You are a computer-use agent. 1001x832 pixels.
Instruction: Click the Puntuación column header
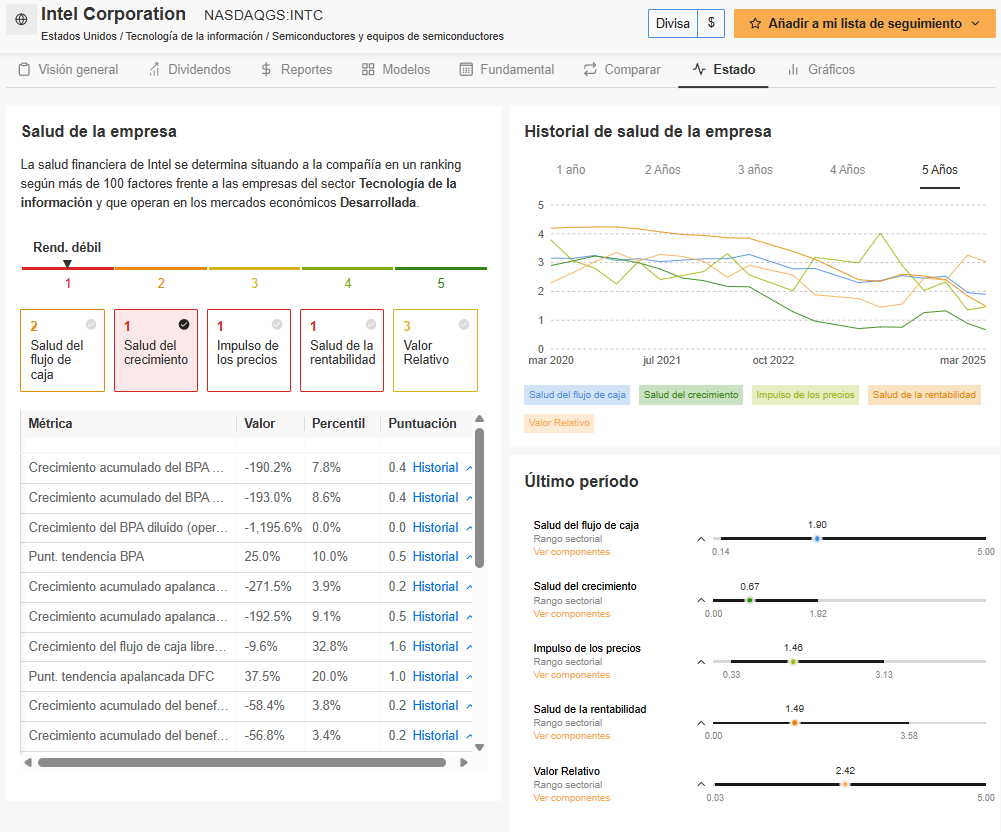[423, 423]
